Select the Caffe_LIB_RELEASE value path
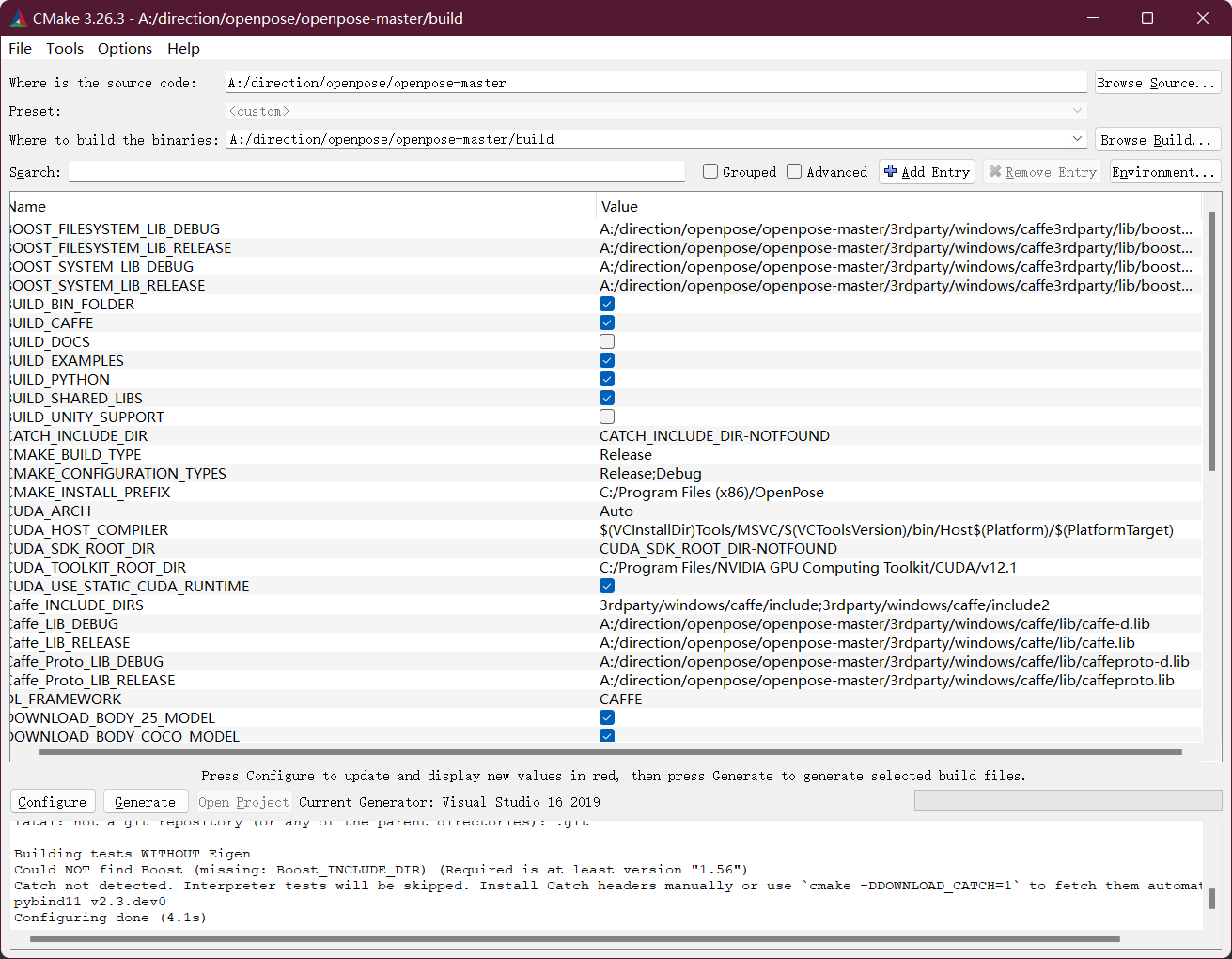This screenshot has height=959, width=1232. pyautogui.click(x=867, y=642)
